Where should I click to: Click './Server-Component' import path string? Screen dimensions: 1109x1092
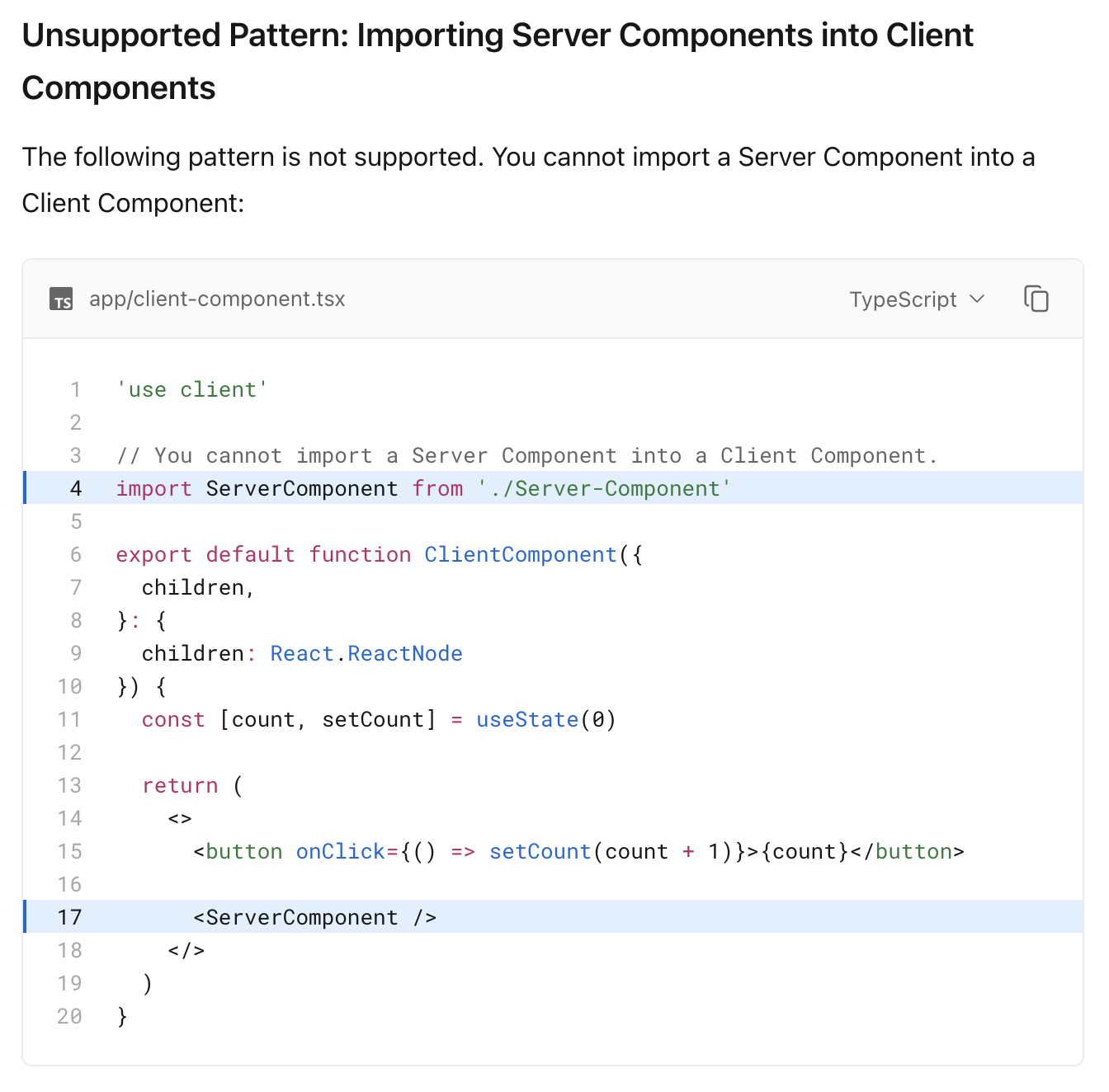point(604,488)
